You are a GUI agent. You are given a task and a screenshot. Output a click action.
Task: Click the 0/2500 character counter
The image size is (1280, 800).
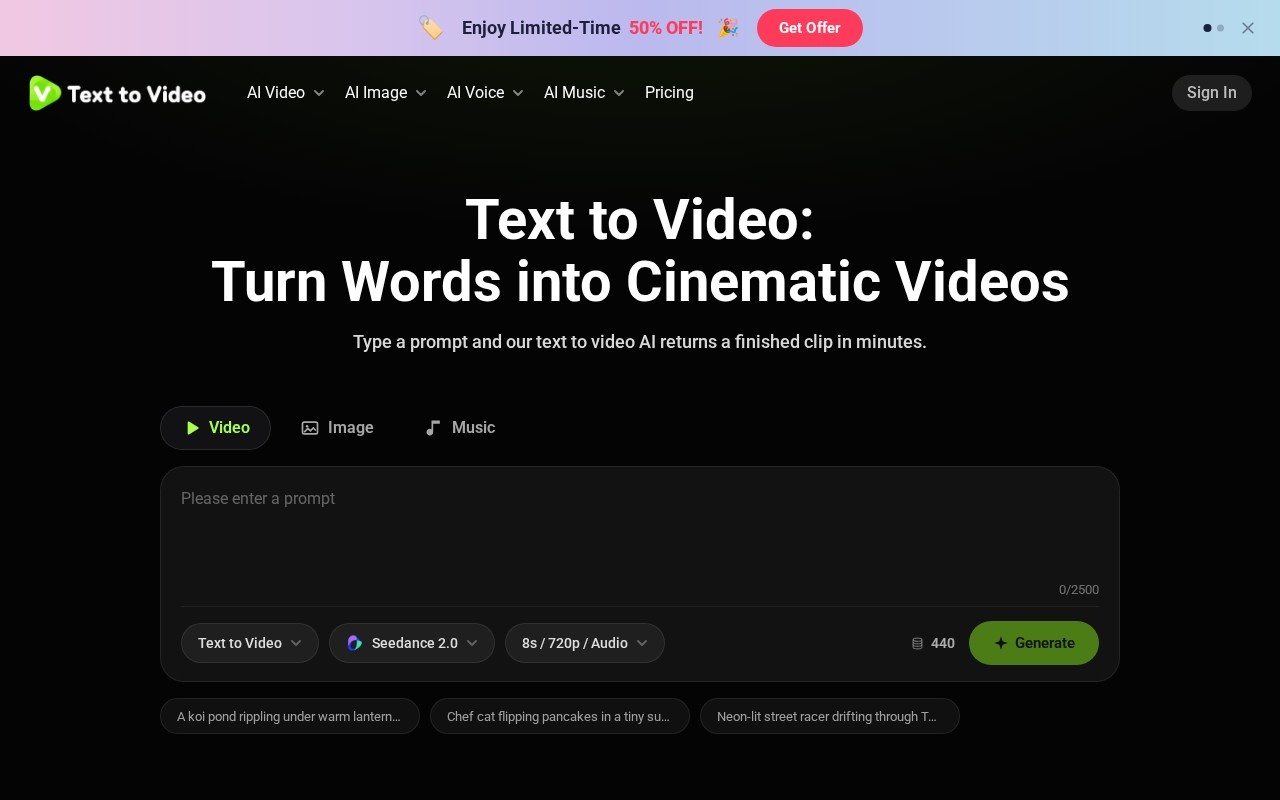click(x=1079, y=590)
